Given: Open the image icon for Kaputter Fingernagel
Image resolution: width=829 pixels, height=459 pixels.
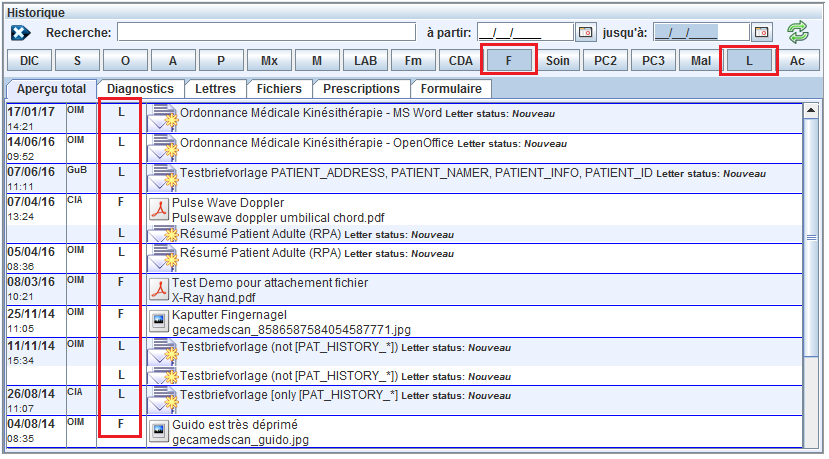Looking at the screenshot, I should pyautogui.click(x=159, y=321).
